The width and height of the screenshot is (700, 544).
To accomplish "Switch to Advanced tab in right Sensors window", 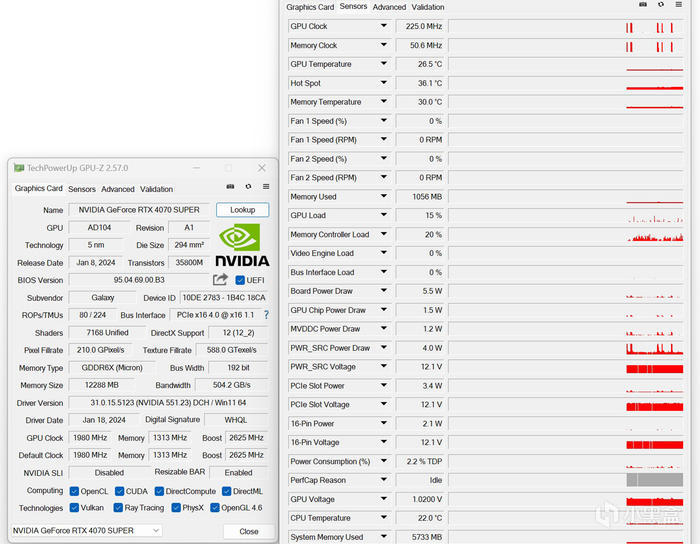I will click(389, 7).
